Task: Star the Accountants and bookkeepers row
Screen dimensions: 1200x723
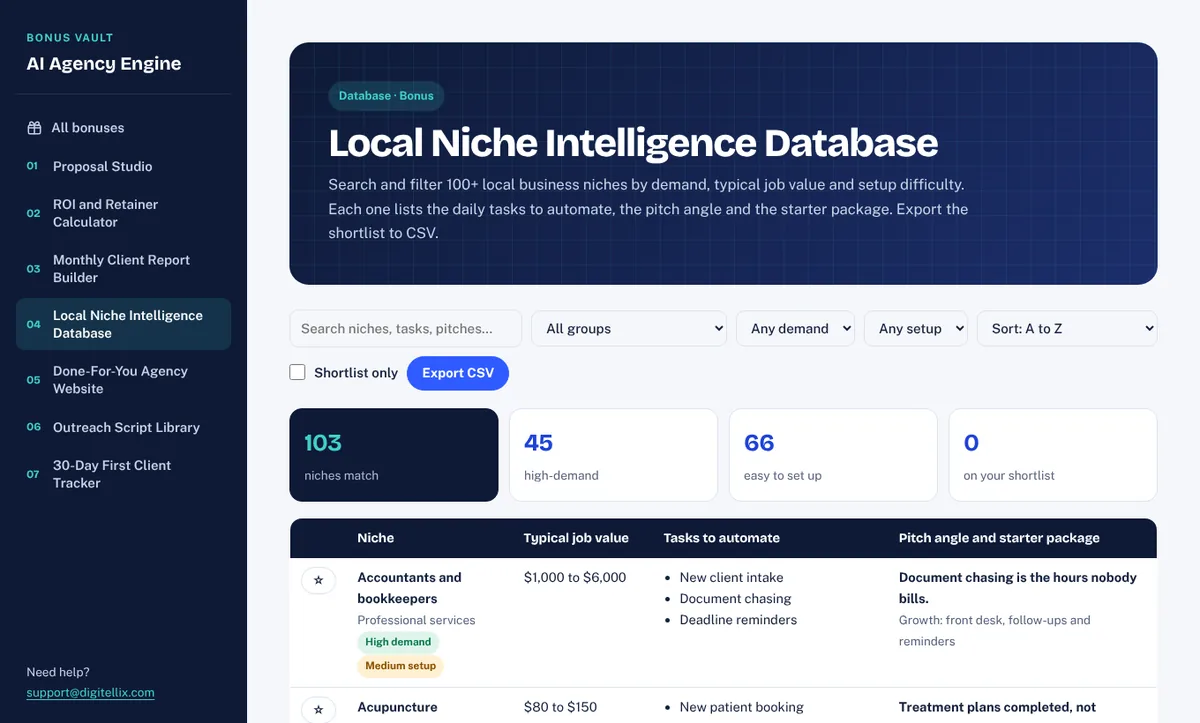Action: point(318,580)
